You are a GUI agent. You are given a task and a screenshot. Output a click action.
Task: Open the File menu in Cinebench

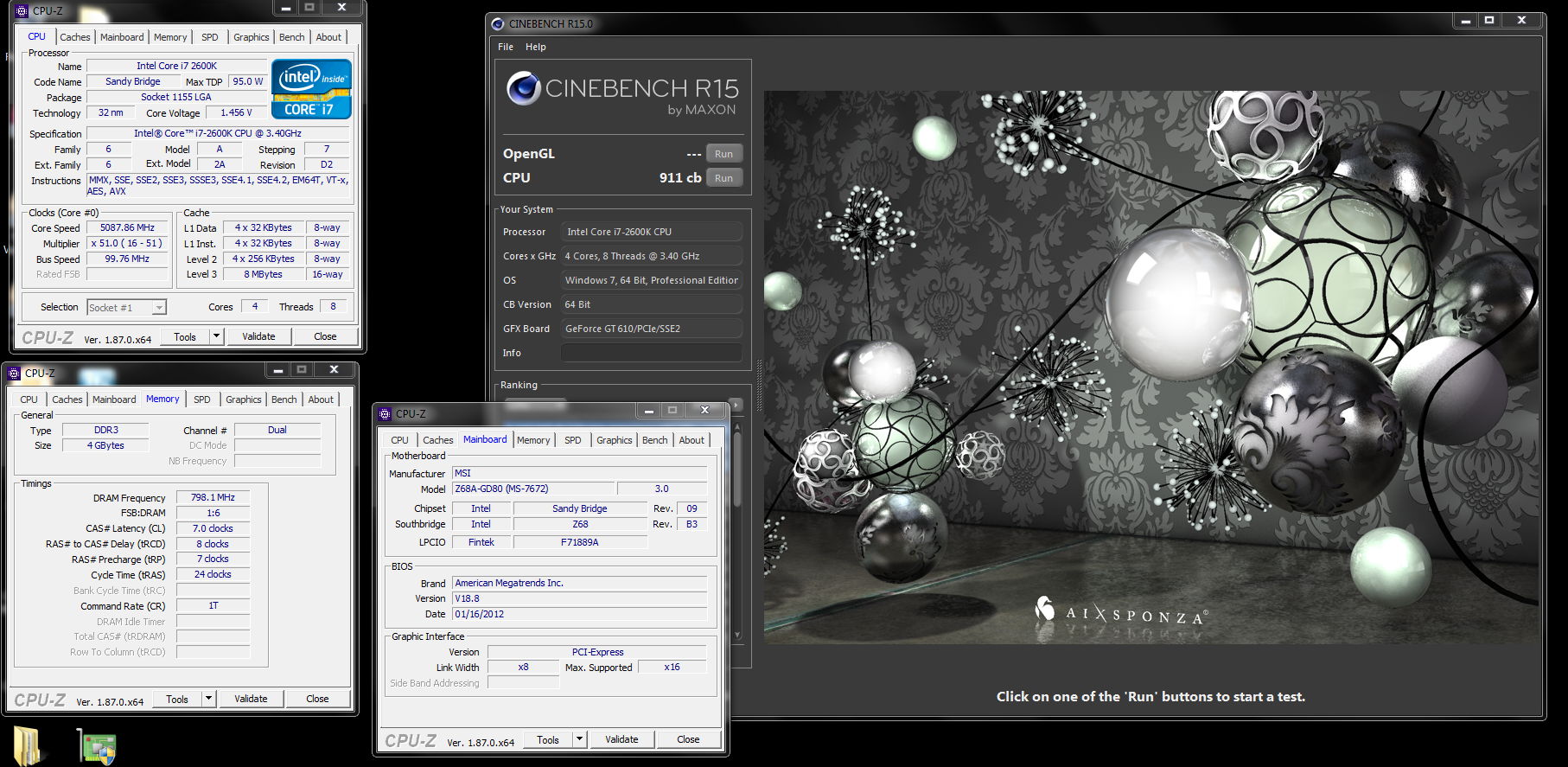pyautogui.click(x=506, y=47)
